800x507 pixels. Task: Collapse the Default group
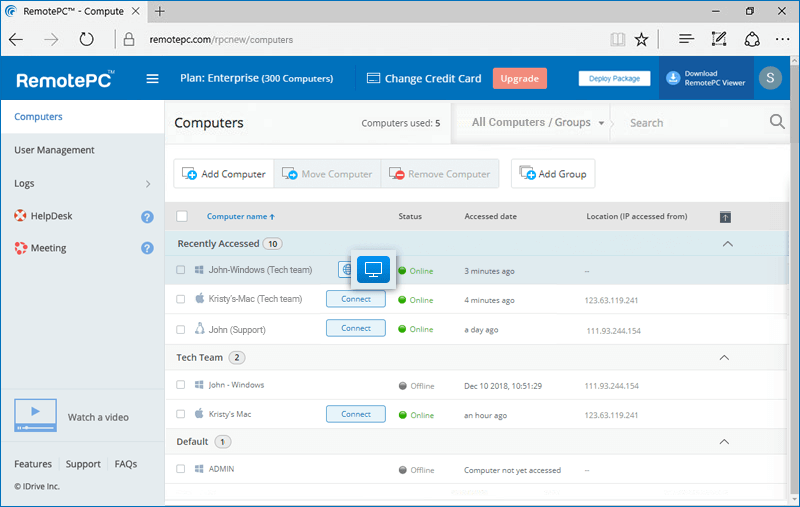pos(724,442)
